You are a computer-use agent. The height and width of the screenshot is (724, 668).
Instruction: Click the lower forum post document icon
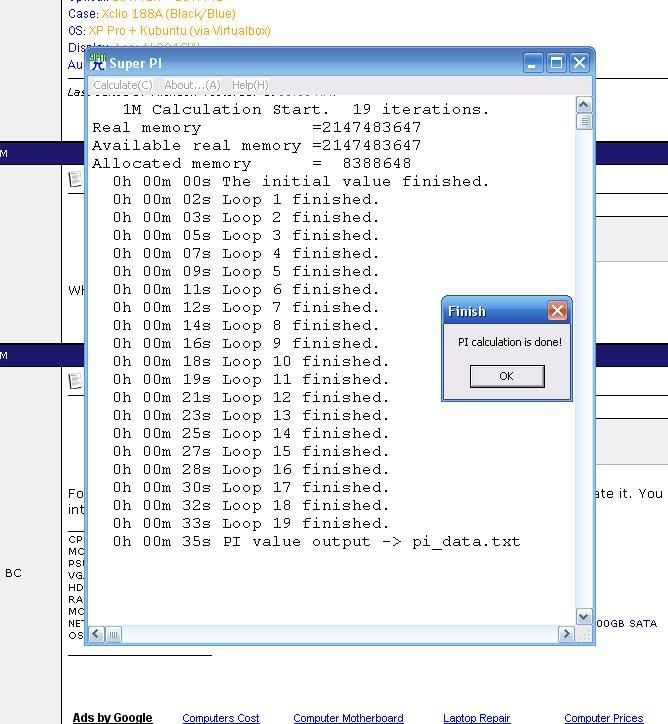(x=75, y=380)
